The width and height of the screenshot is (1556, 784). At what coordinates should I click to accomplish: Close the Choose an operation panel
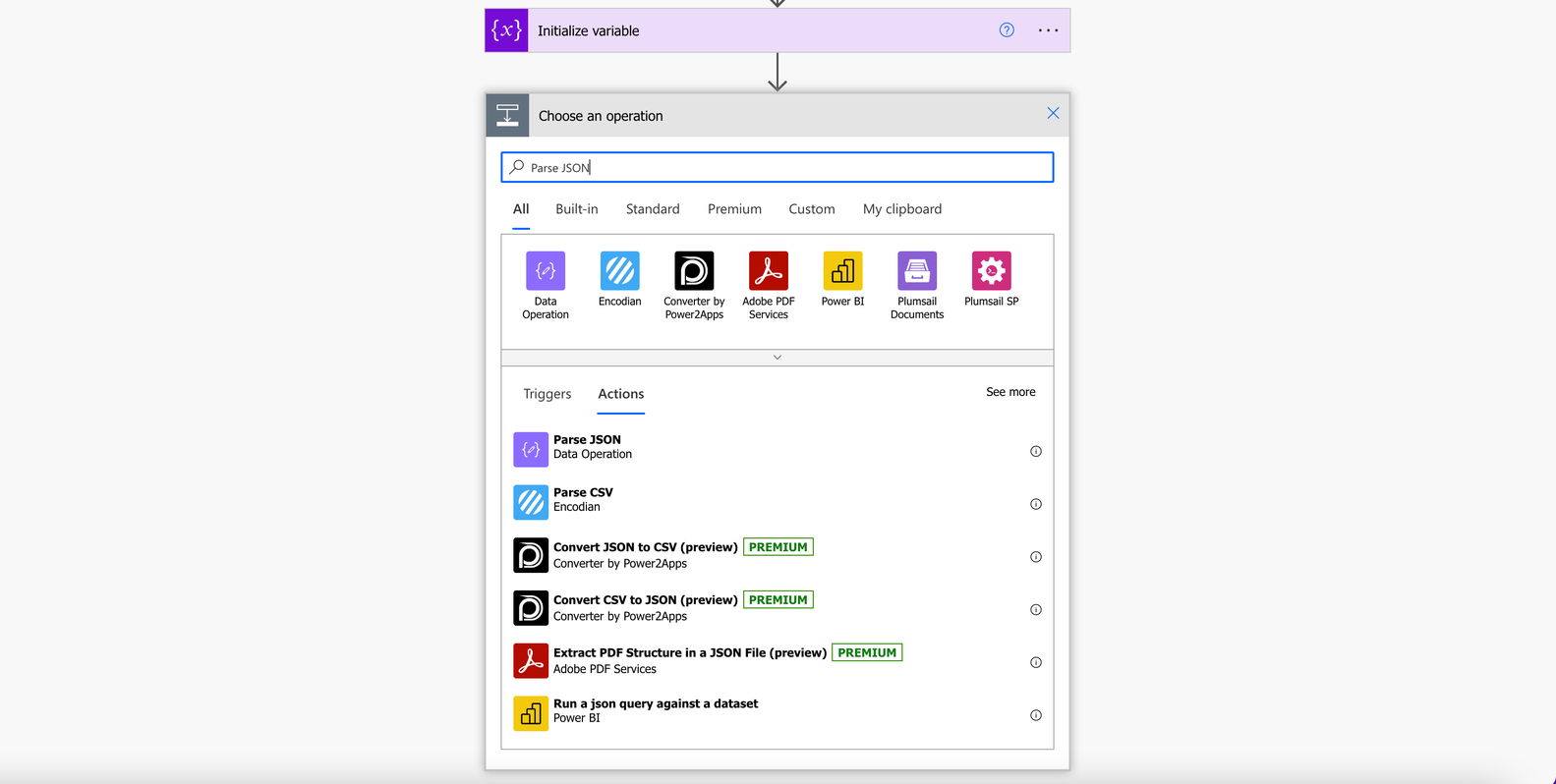(x=1053, y=113)
